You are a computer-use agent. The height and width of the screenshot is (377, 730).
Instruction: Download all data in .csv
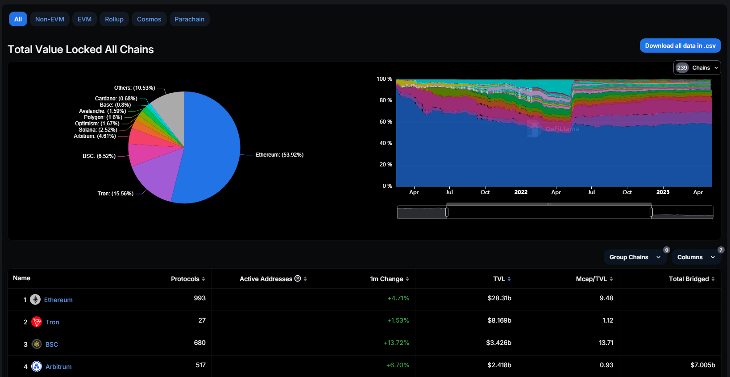click(x=680, y=46)
